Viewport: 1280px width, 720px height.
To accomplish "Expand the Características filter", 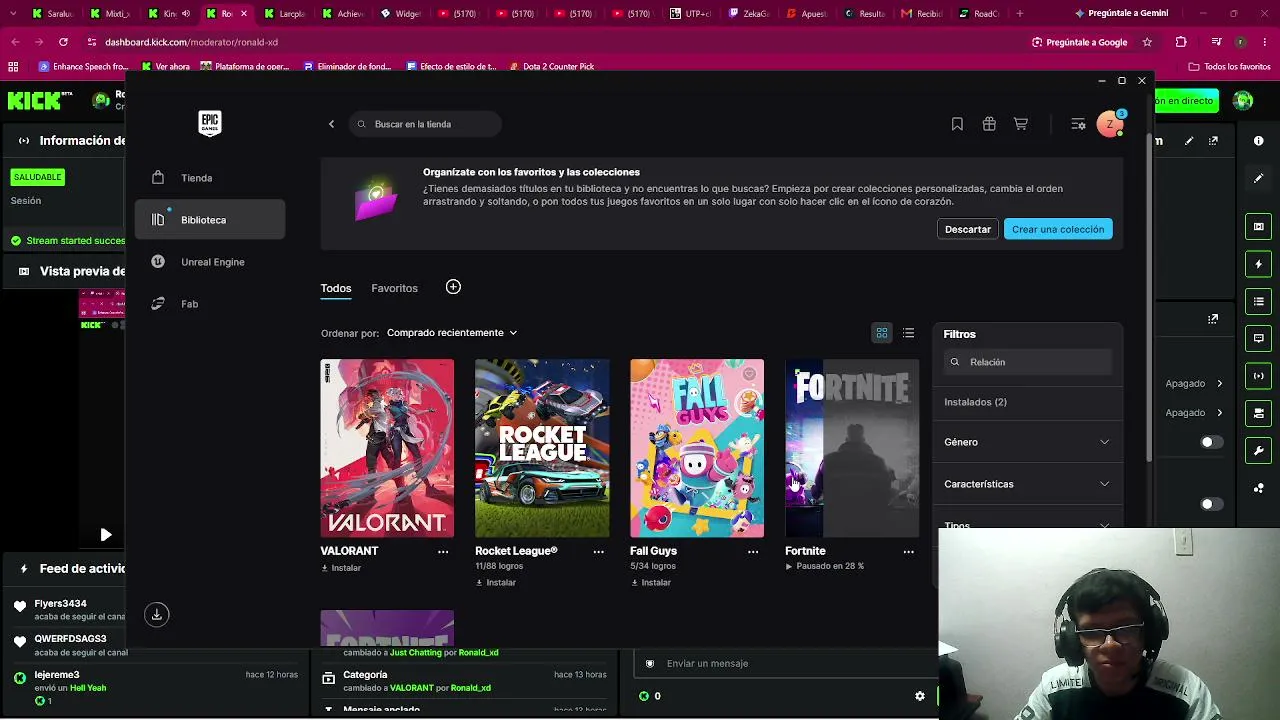I will [1027, 484].
